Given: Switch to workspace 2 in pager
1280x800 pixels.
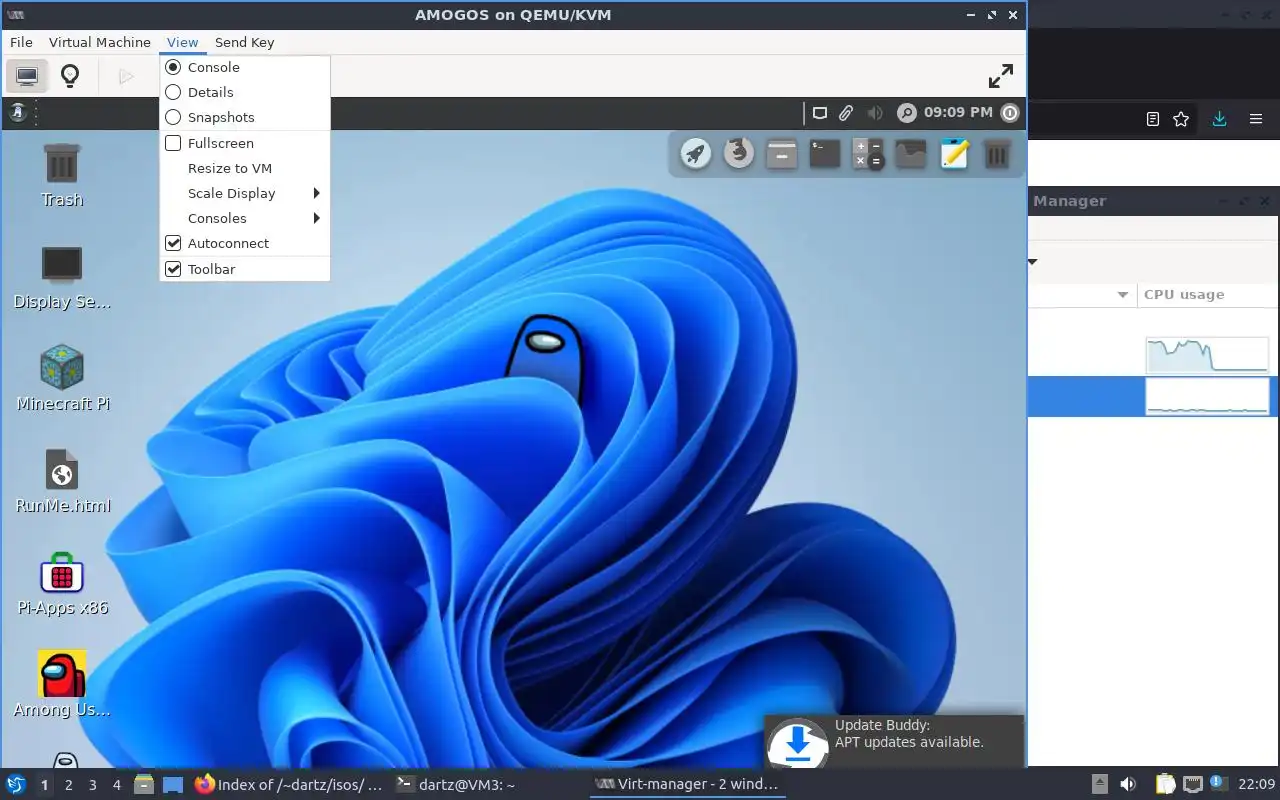Looking at the screenshot, I should point(69,785).
